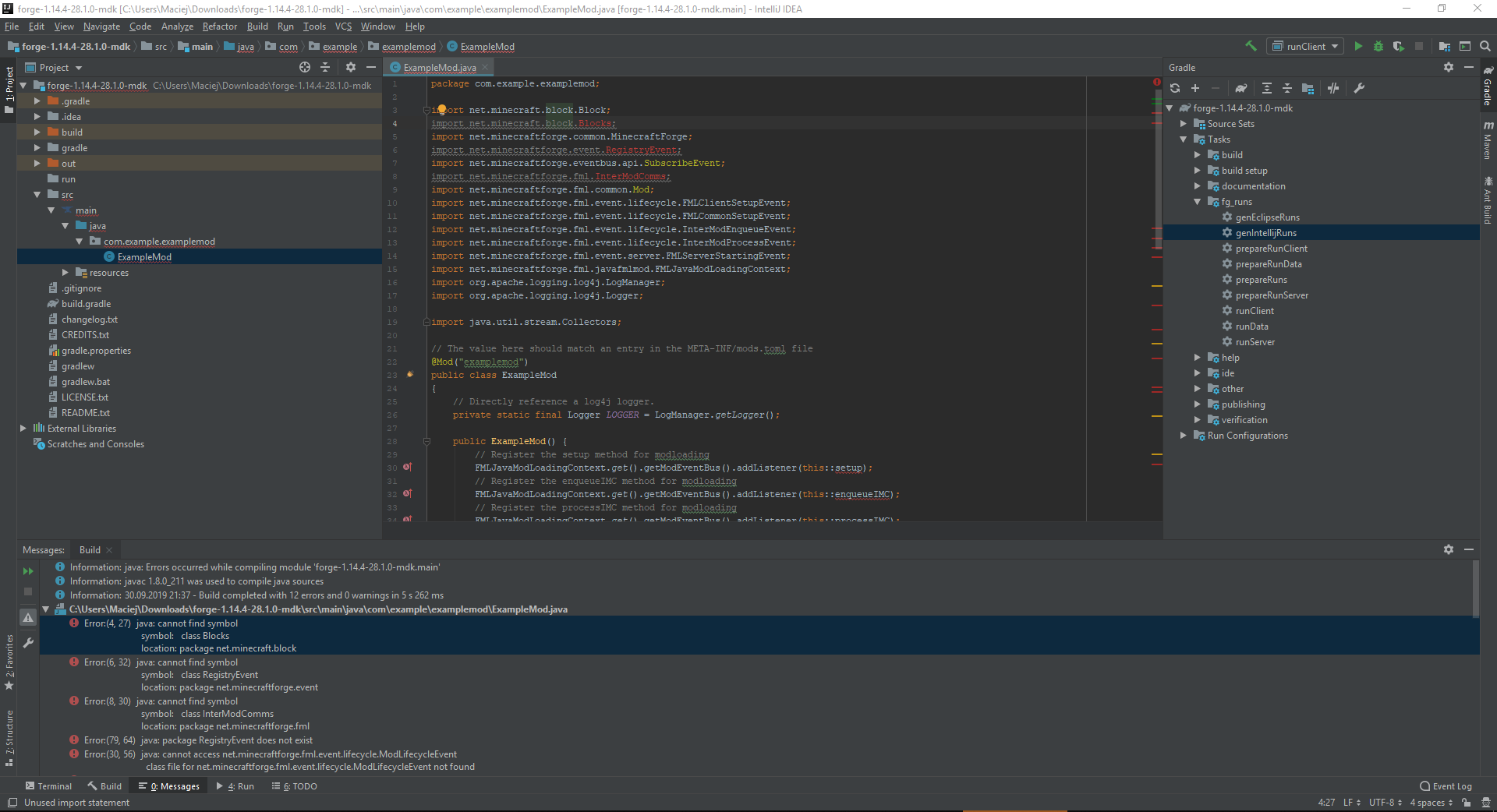Click the UTF-8 encoding selector
The image size is (1497, 812).
(1386, 803)
